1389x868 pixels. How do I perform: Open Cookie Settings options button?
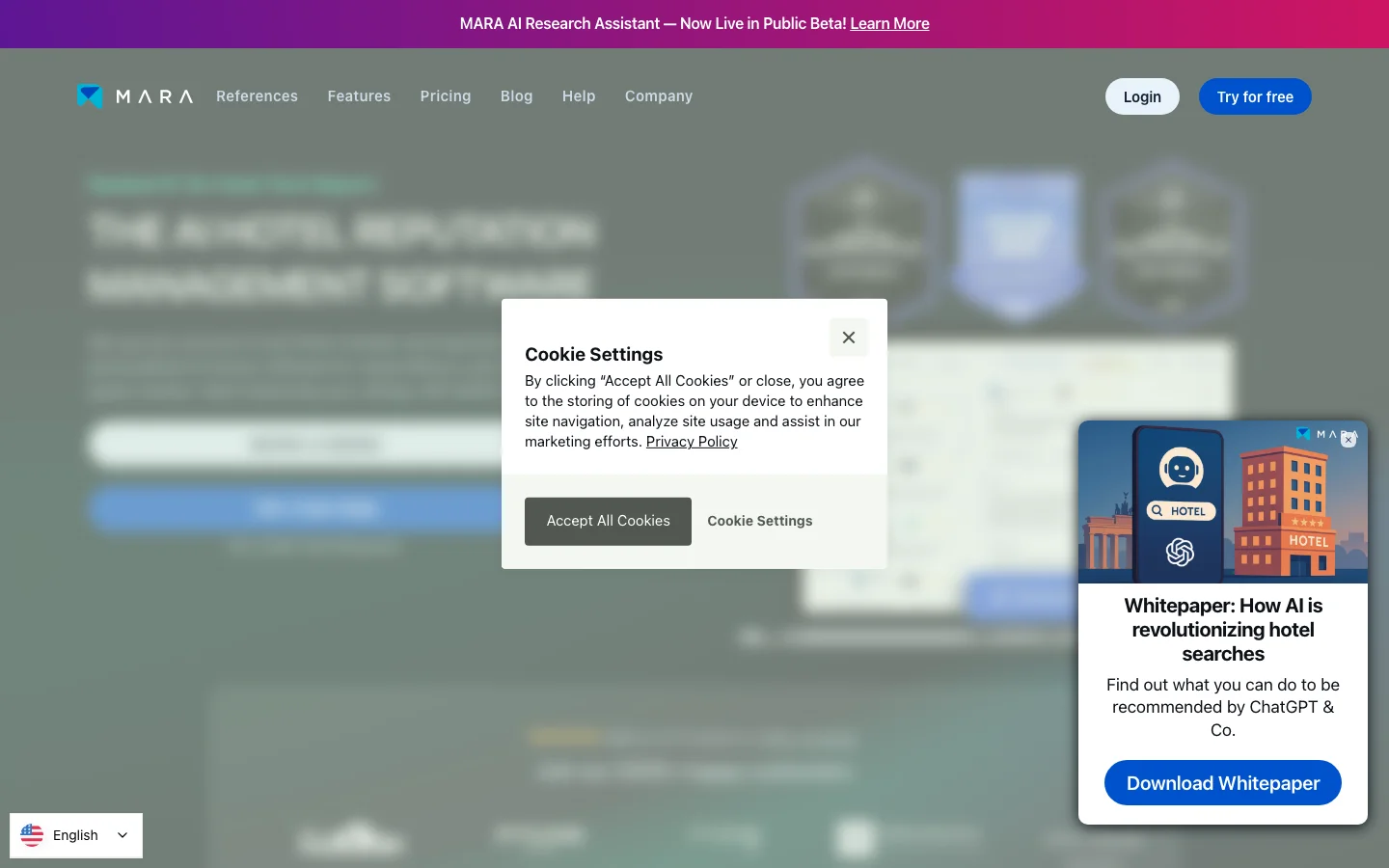click(760, 521)
